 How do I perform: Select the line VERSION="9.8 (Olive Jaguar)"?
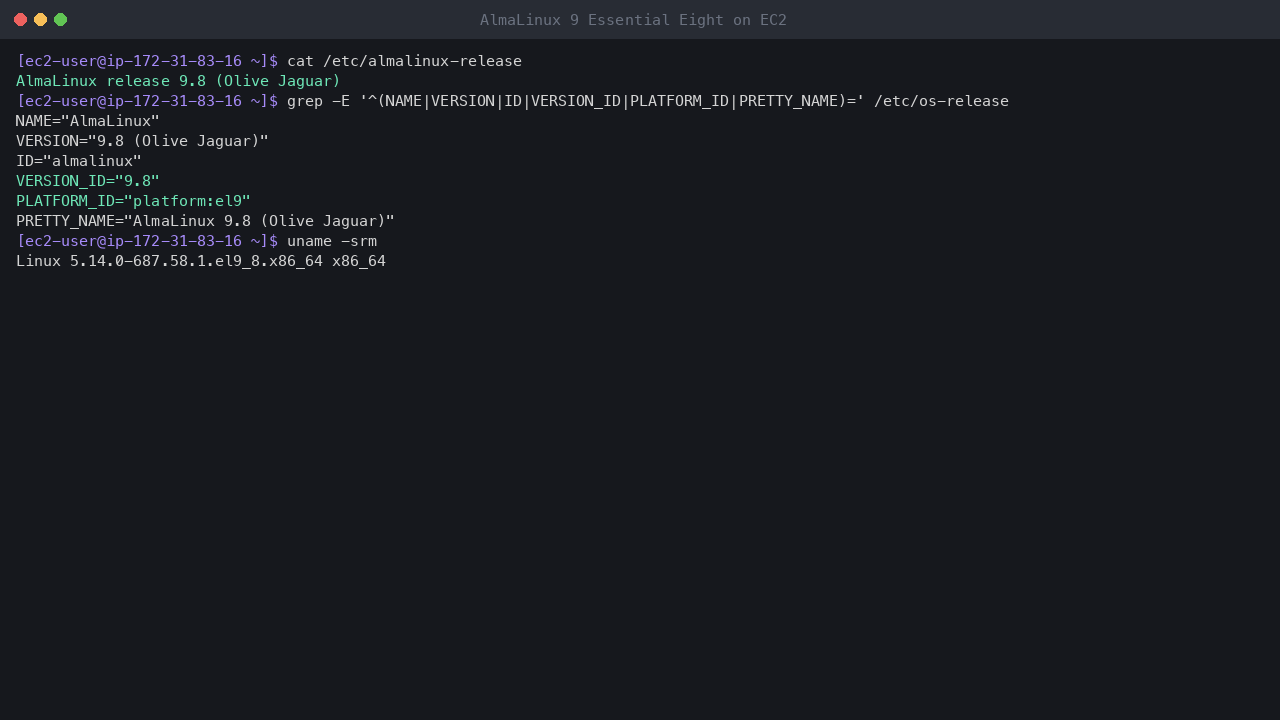pyautogui.click(x=142, y=141)
